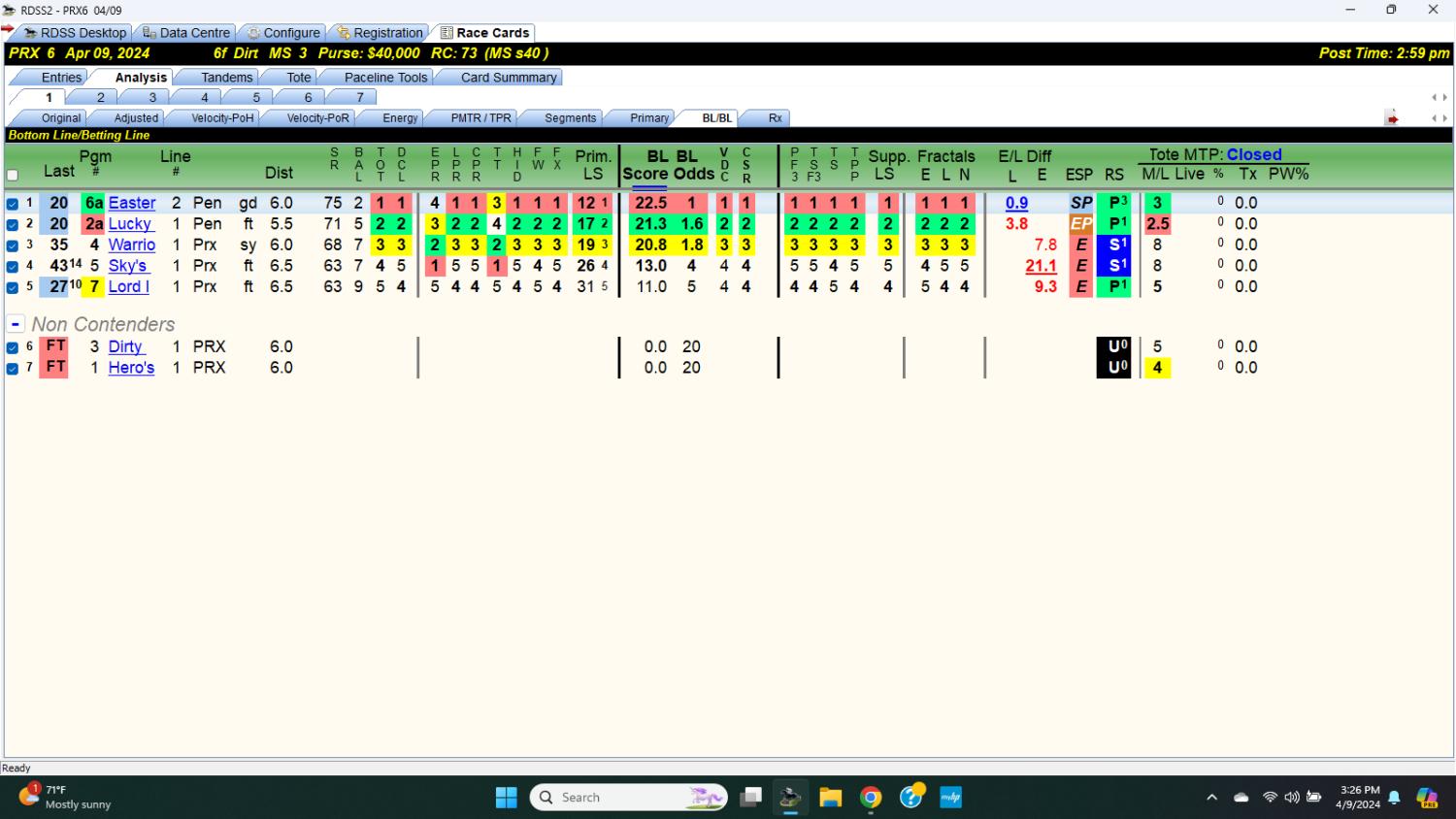Click the red export arrow icon near Rx tab

pyautogui.click(x=1392, y=118)
